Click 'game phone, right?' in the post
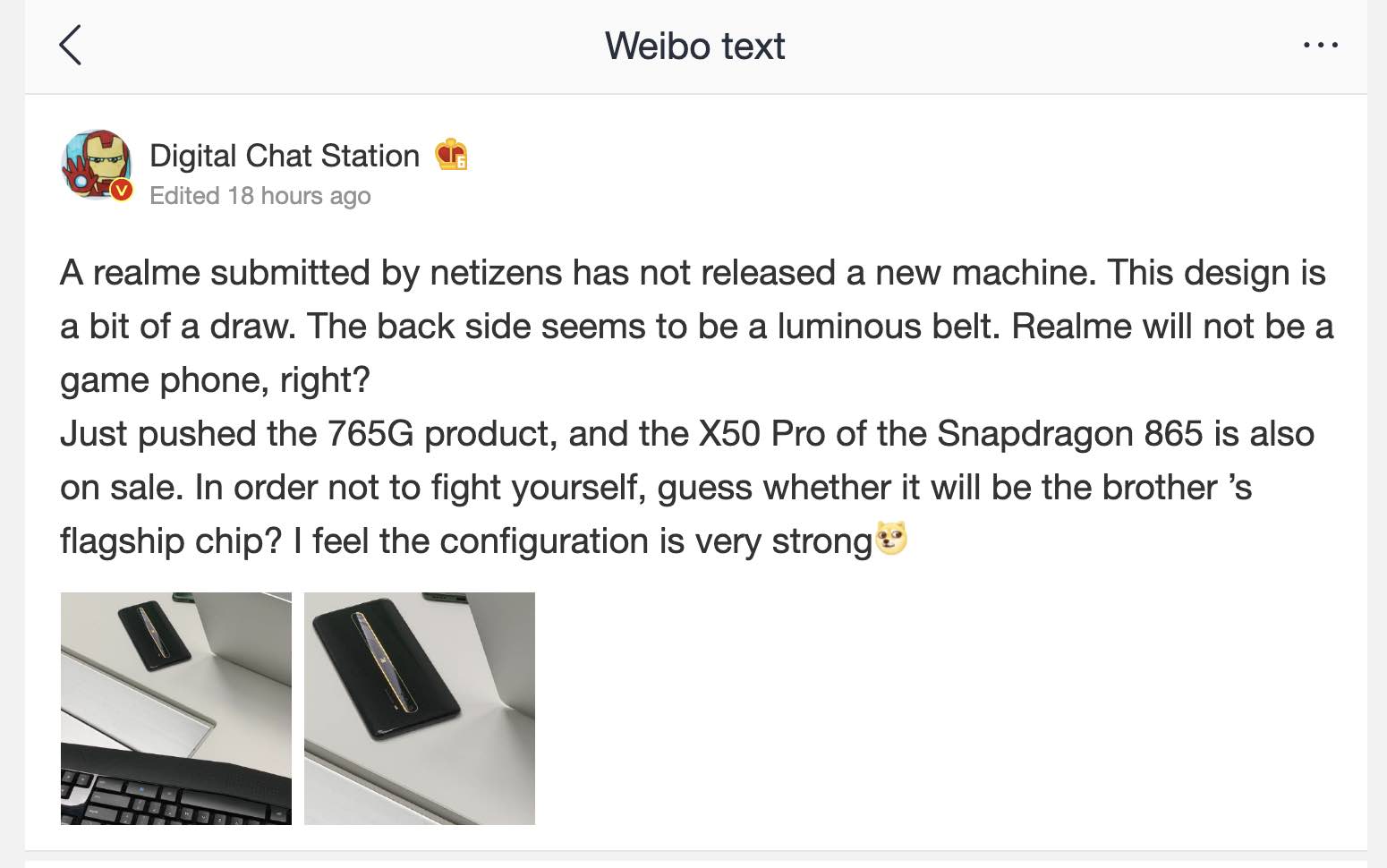The height and width of the screenshot is (868, 1387). [x=215, y=380]
